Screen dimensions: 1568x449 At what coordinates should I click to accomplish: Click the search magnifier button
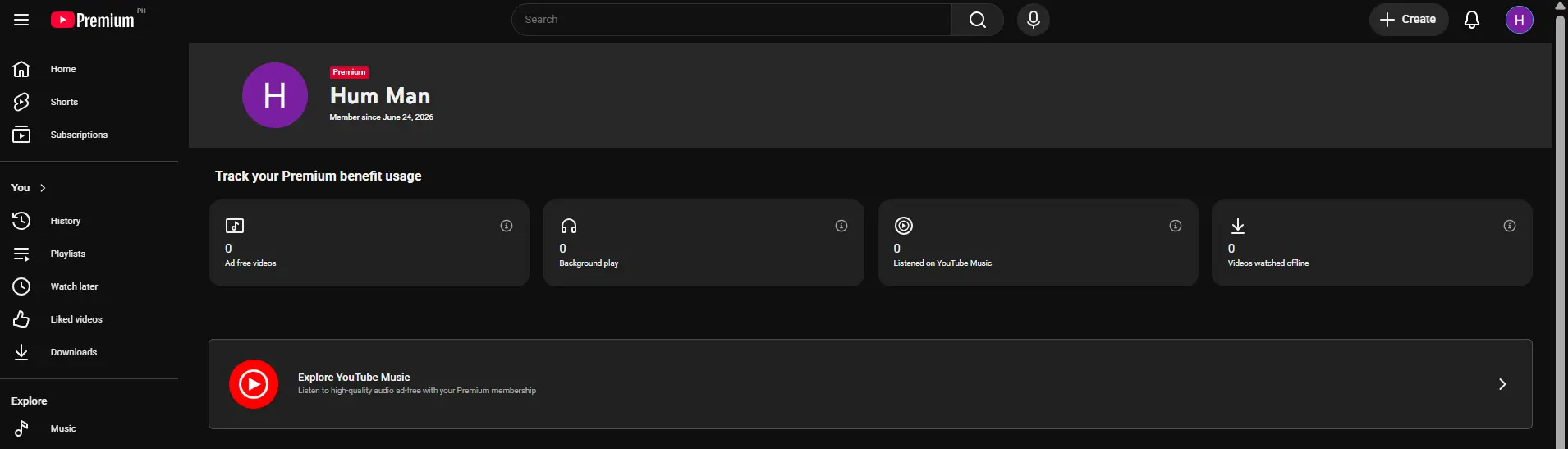[x=978, y=20]
